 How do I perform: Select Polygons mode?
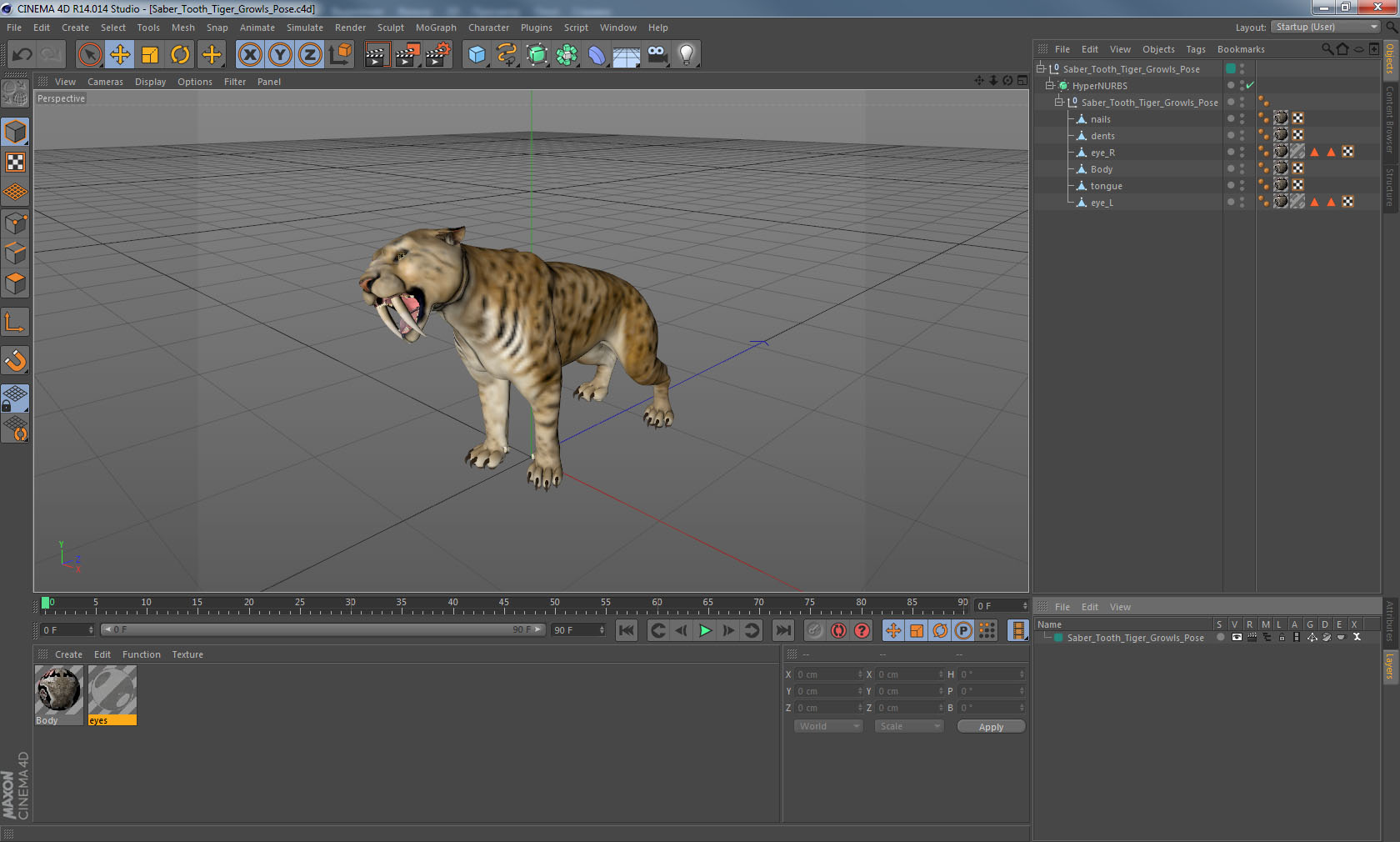coord(16,283)
